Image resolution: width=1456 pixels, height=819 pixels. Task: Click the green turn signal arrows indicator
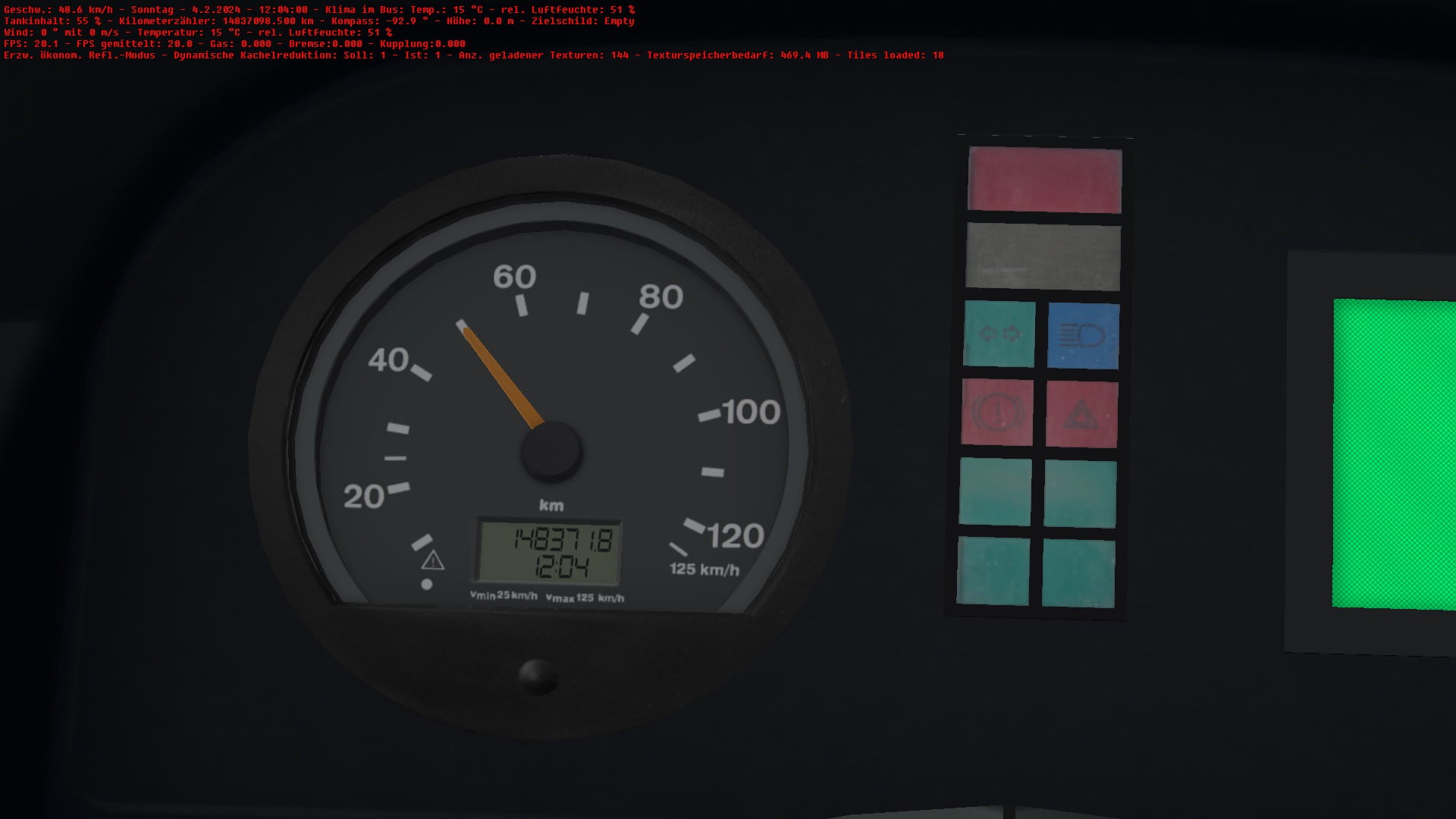(x=999, y=334)
